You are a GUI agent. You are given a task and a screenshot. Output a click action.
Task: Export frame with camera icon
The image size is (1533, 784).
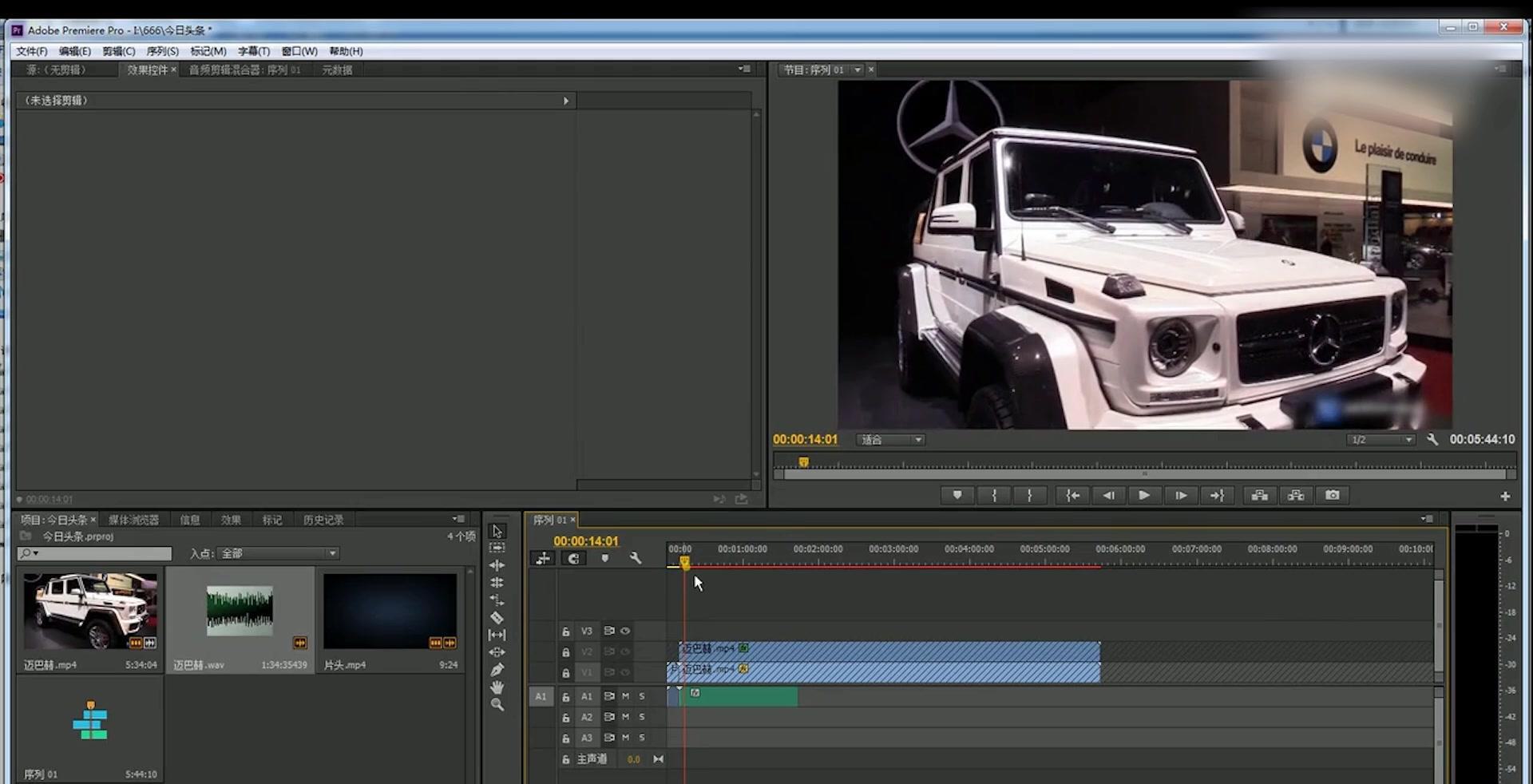pyautogui.click(x=1333, y=496)
